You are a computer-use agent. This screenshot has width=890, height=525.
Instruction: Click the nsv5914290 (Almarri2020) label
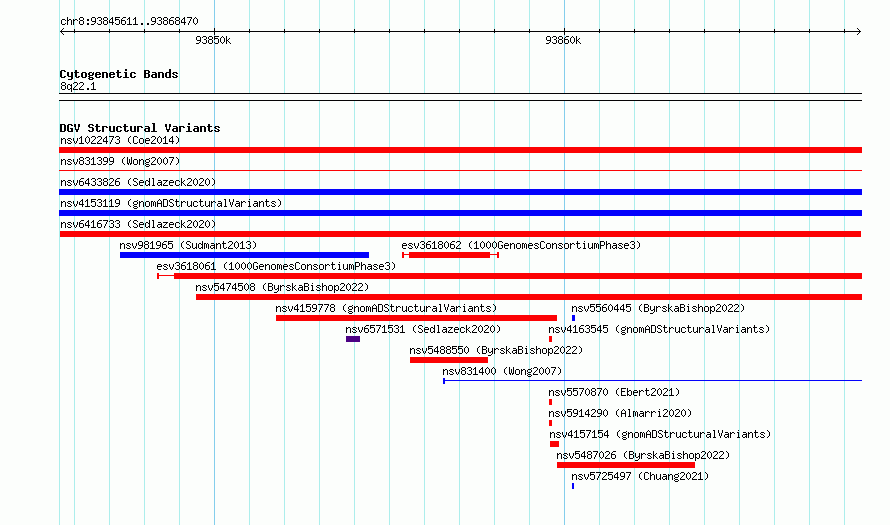[620, 413]
